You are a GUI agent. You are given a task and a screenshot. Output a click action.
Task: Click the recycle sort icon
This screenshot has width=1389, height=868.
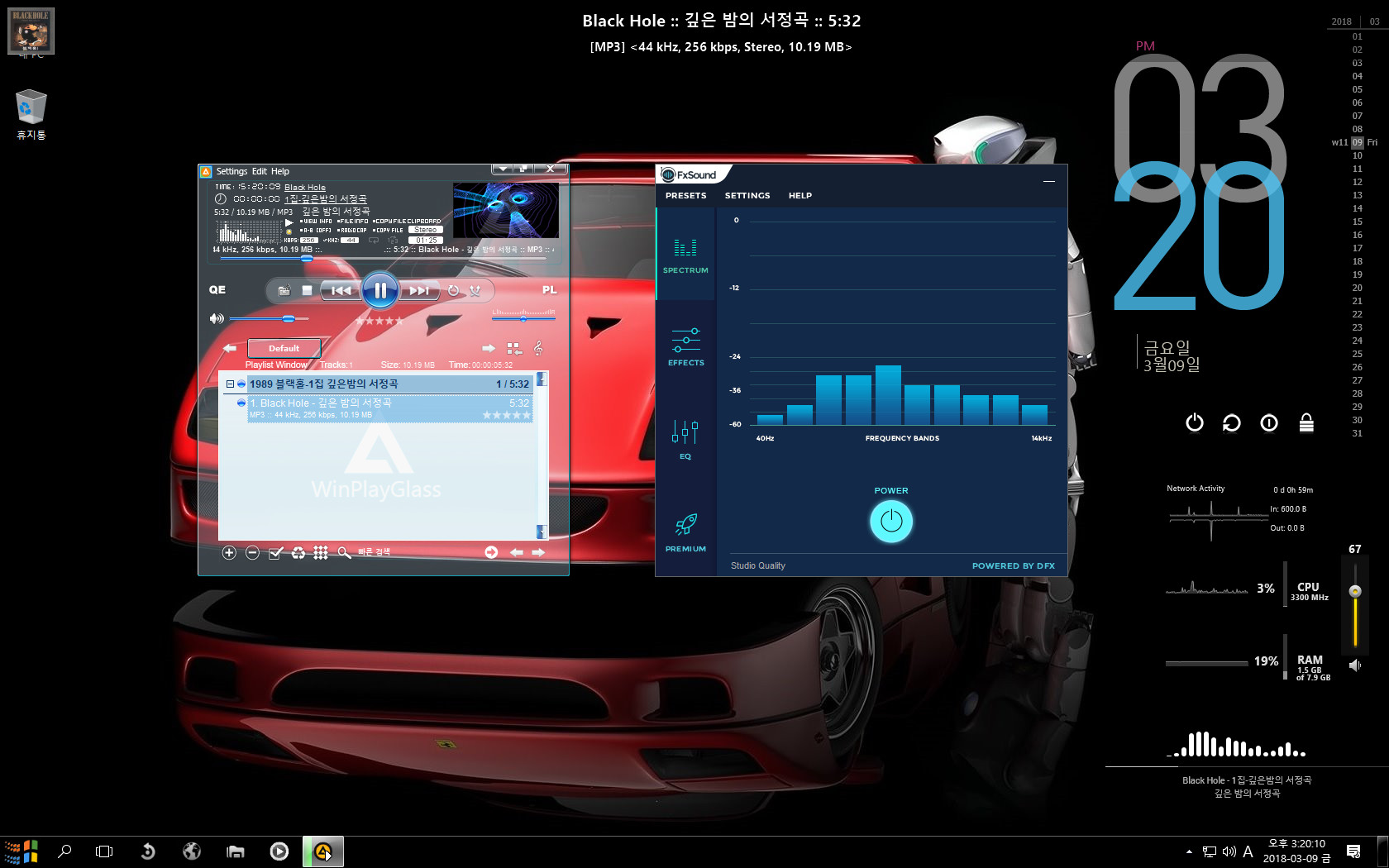298,552
